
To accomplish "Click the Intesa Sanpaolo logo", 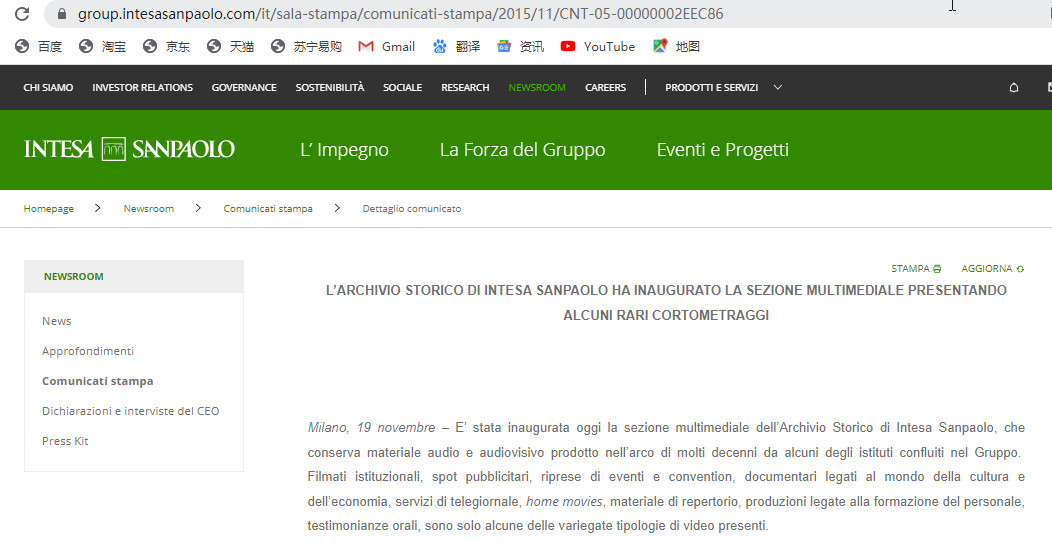I will [129, 149].
